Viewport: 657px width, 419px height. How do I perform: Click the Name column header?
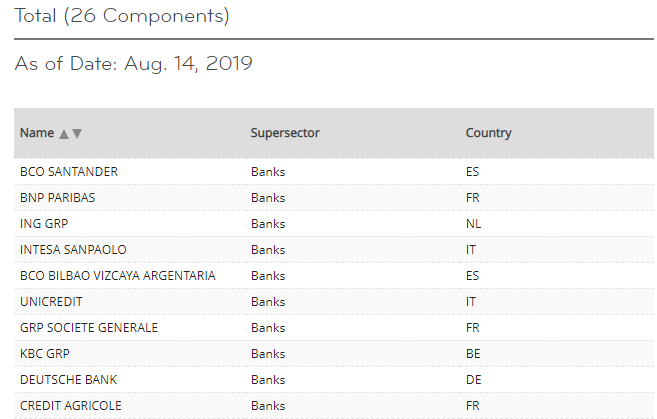(37, 133)
